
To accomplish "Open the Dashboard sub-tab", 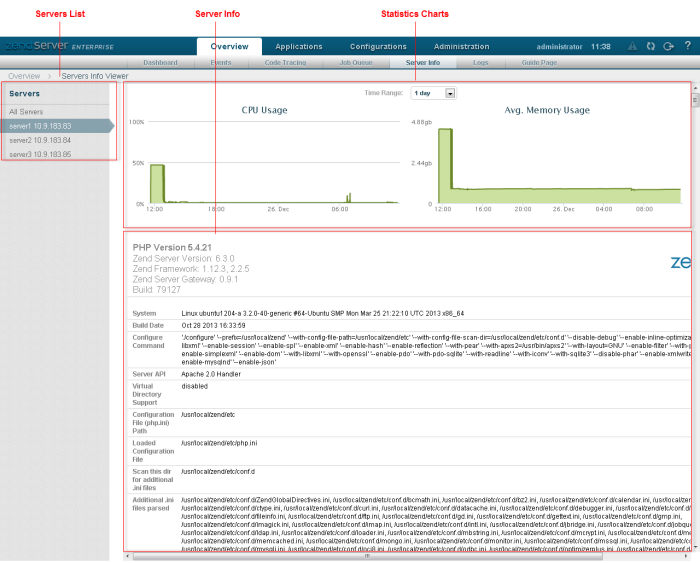I will (x=160, y=62).
